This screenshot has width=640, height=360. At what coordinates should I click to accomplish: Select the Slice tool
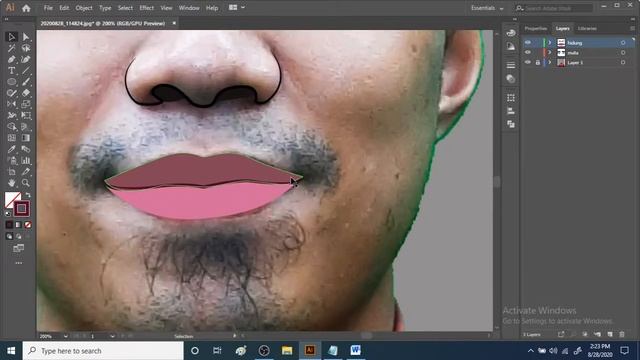pos(26,171)
